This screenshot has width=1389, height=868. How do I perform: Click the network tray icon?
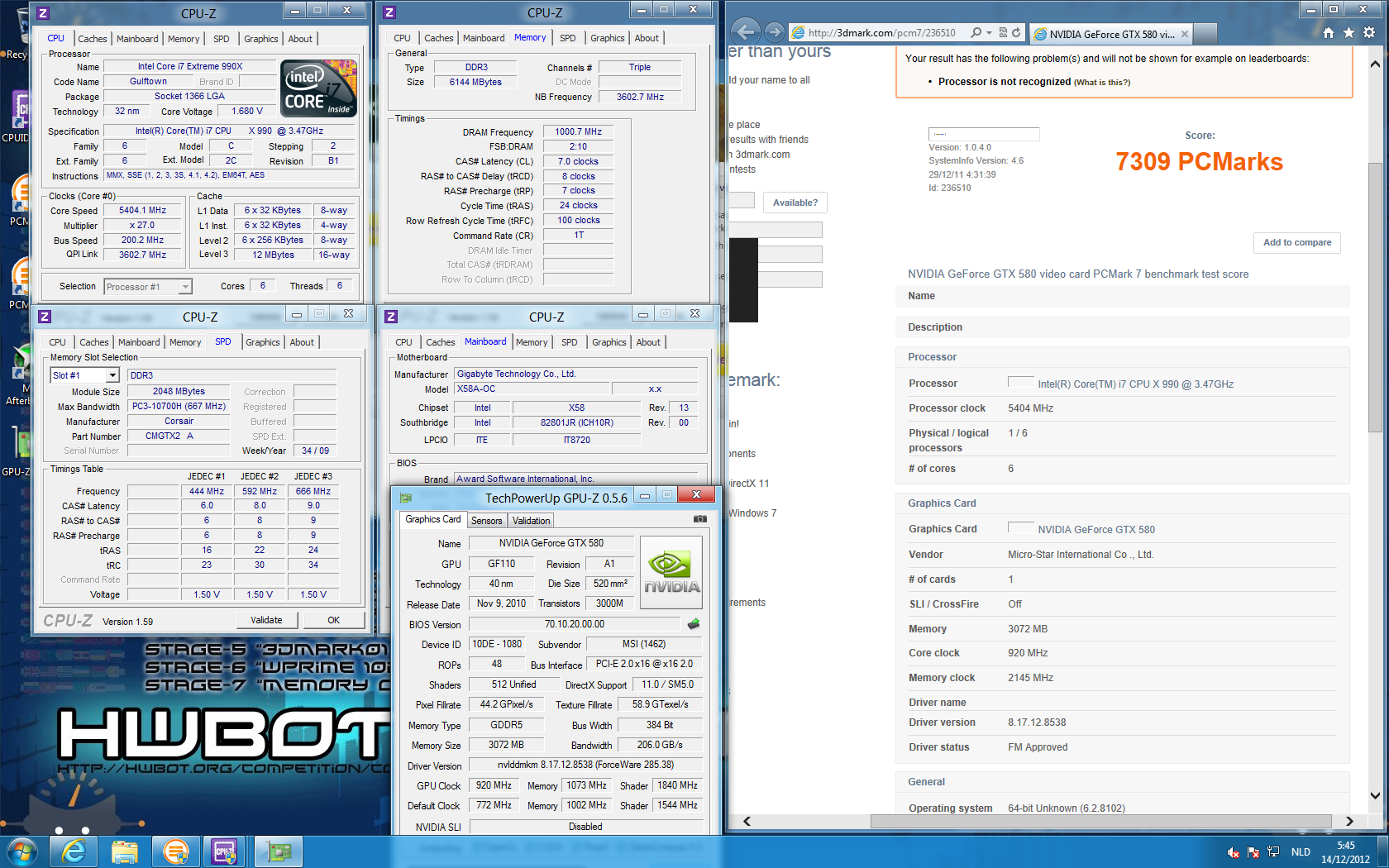pyautogui.click(x=1273, y=852)
